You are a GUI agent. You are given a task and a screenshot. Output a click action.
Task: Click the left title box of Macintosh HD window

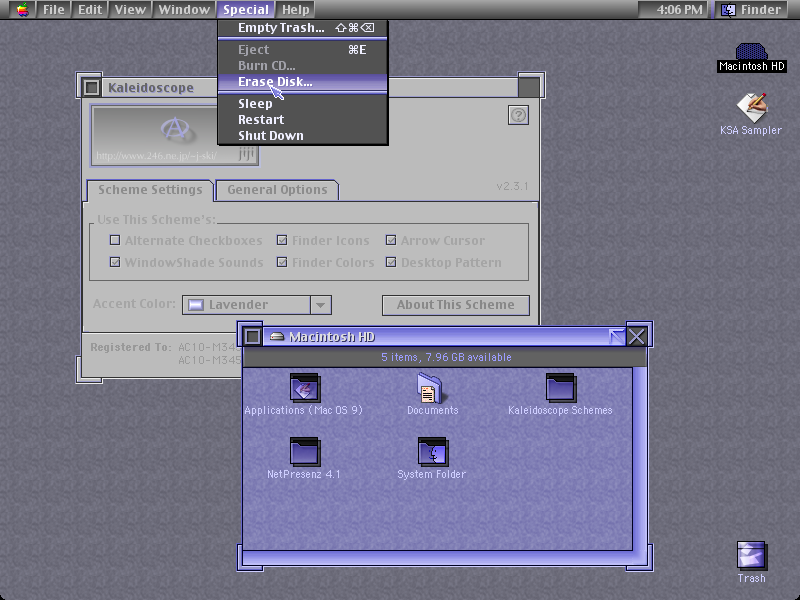click(x=252, y=336)
